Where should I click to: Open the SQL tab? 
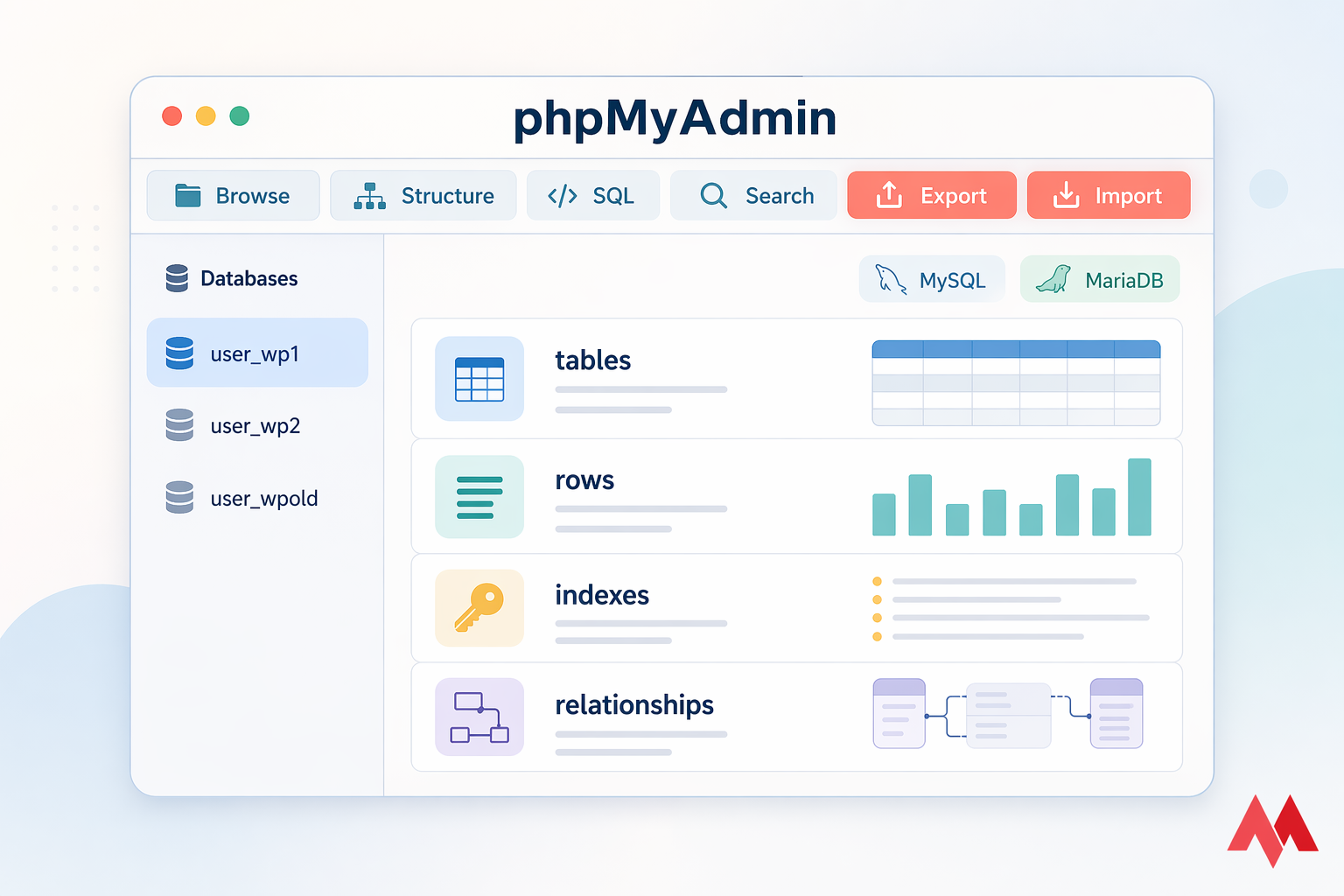coord(593,195)
